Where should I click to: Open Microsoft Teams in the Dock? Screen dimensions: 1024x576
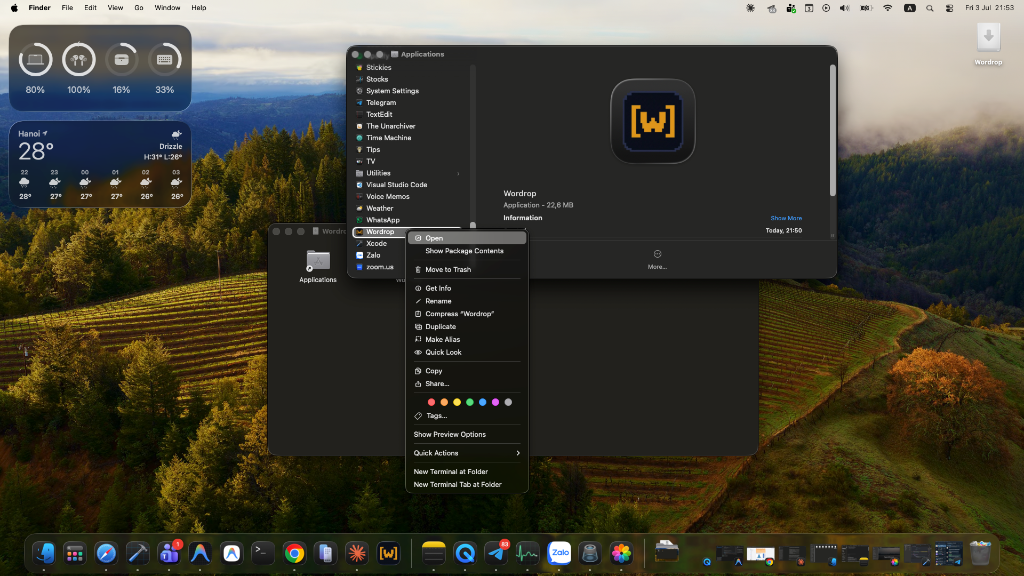coord(169,553)
